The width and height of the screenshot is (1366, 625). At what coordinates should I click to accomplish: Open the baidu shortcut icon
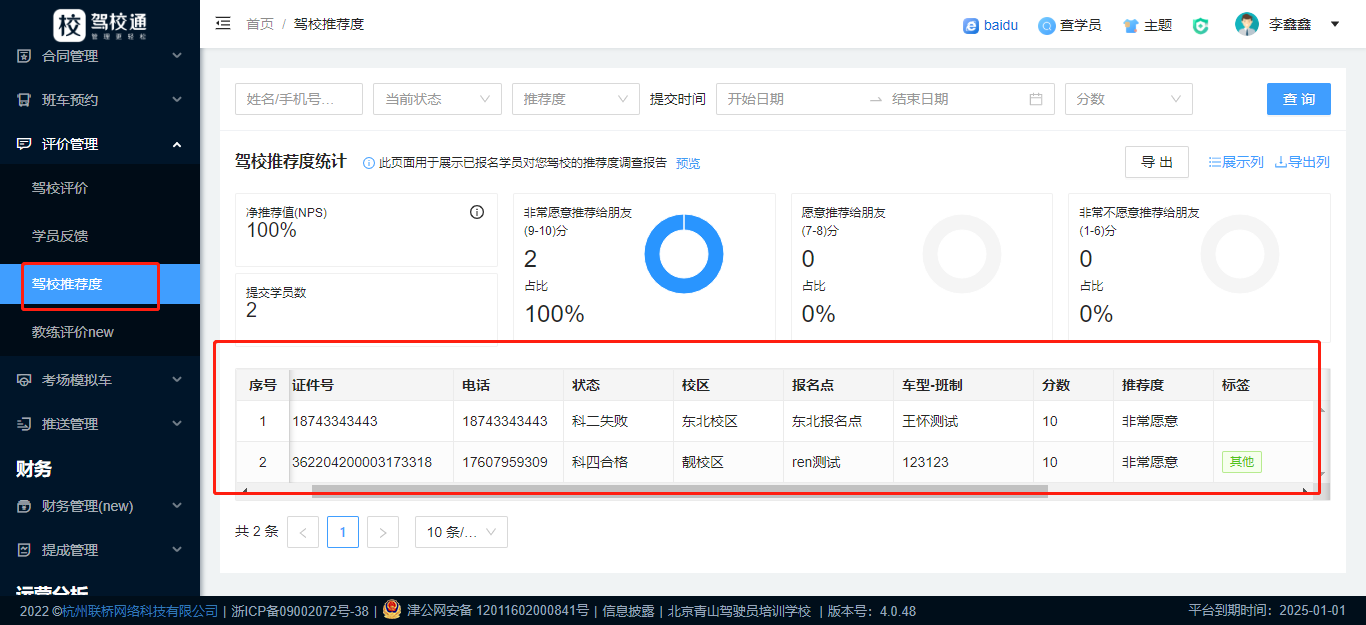point(970,26)
